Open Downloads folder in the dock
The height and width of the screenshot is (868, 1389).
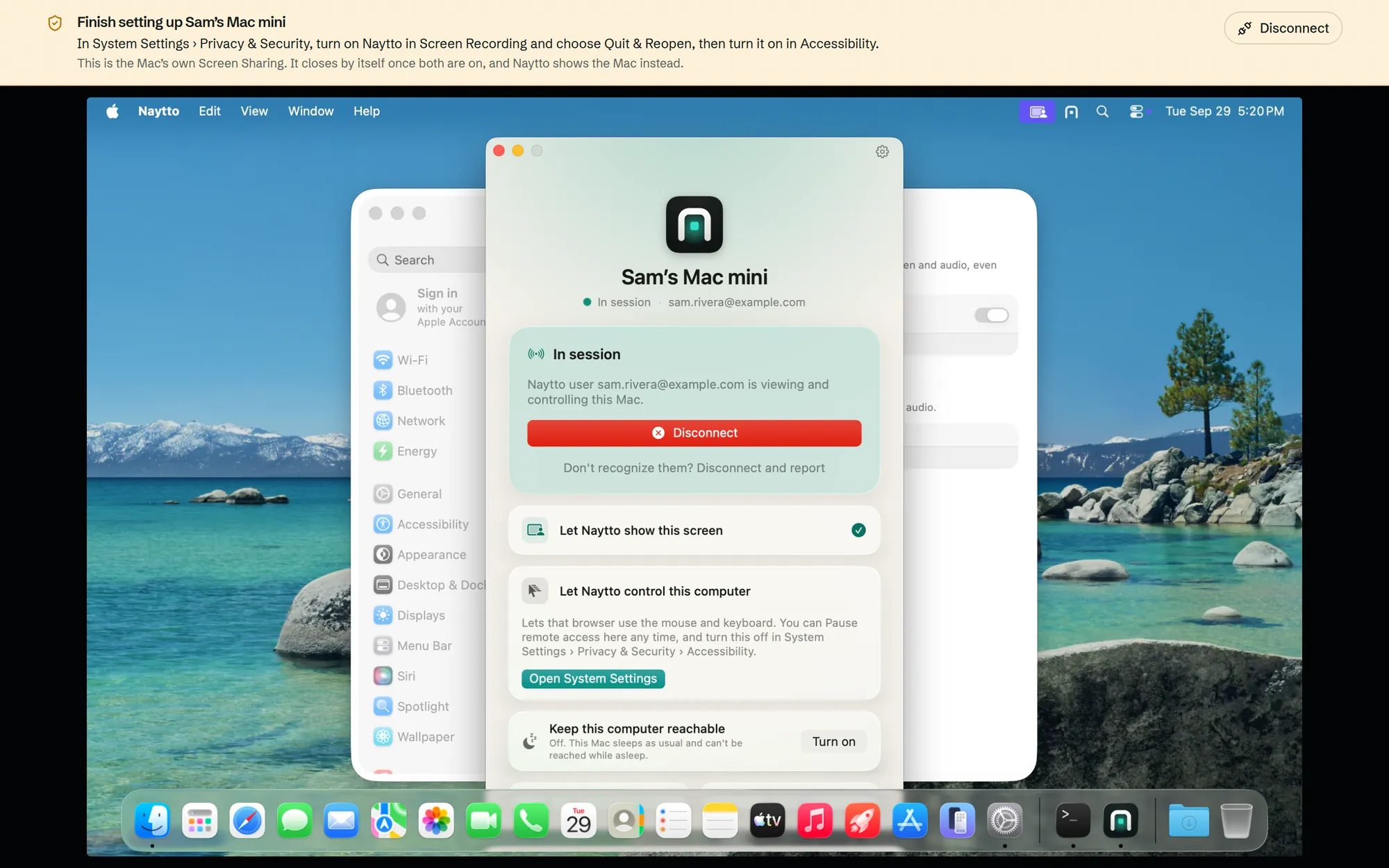pos(1188,821)
